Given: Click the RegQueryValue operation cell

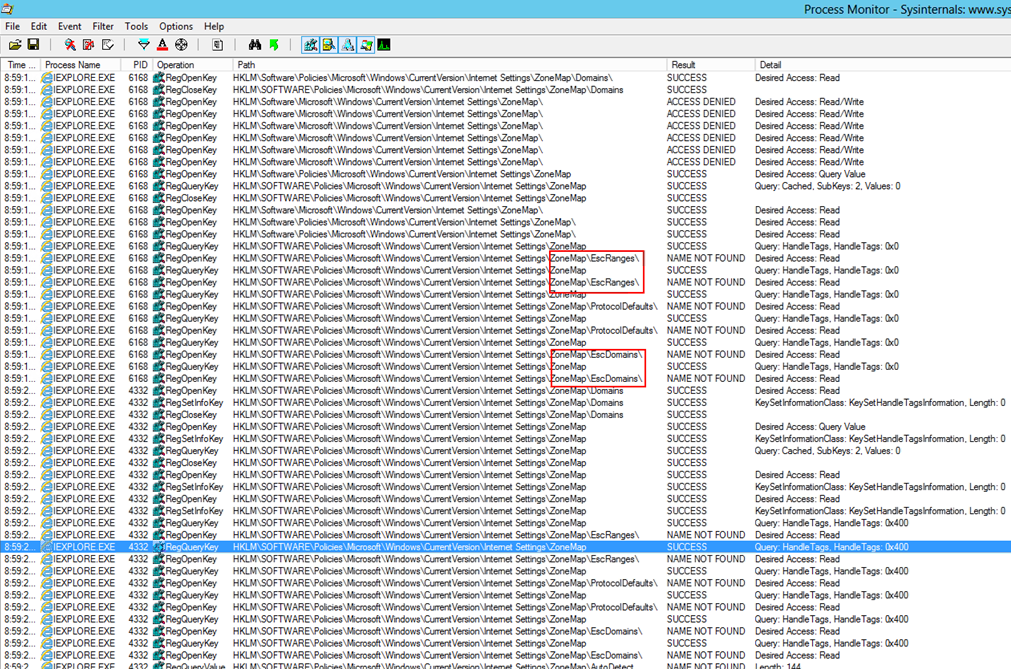Looking at the screenshot, I should click(195, 666).
